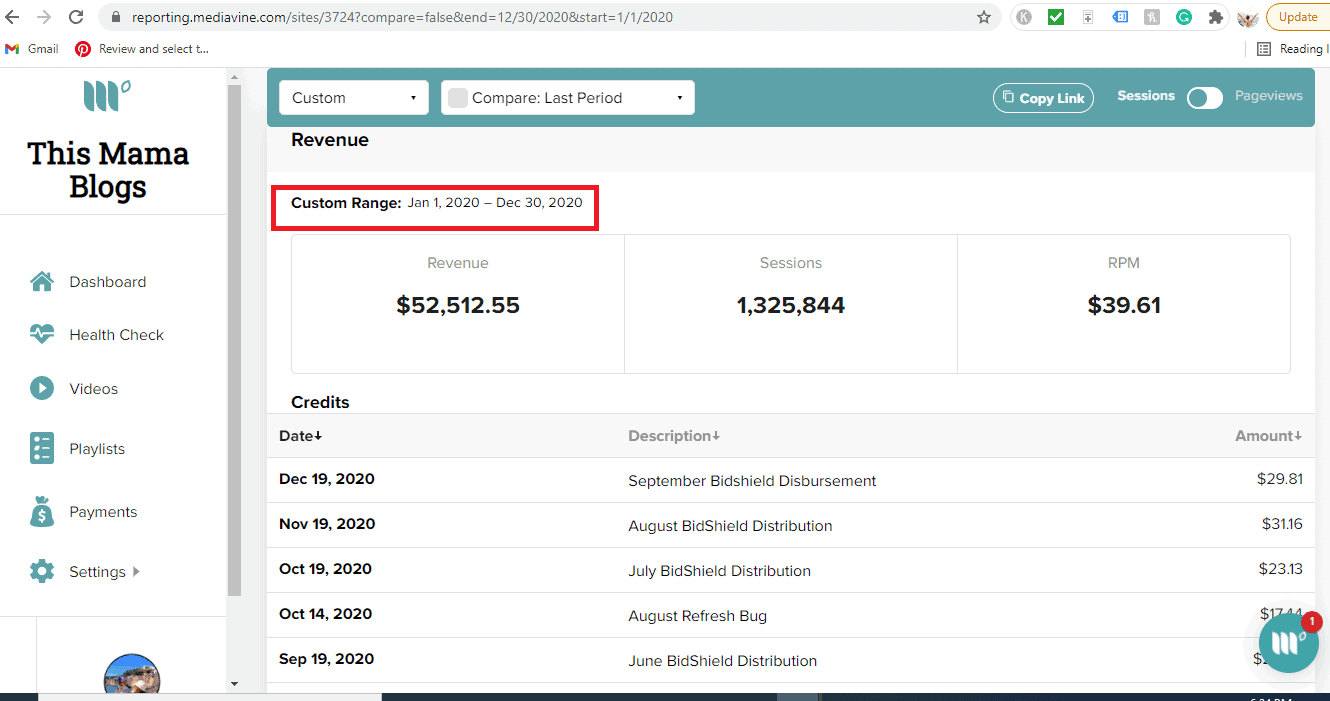Open the Custom date range dropdown
Screen dimensions: 1330x701
click(353, 97)
